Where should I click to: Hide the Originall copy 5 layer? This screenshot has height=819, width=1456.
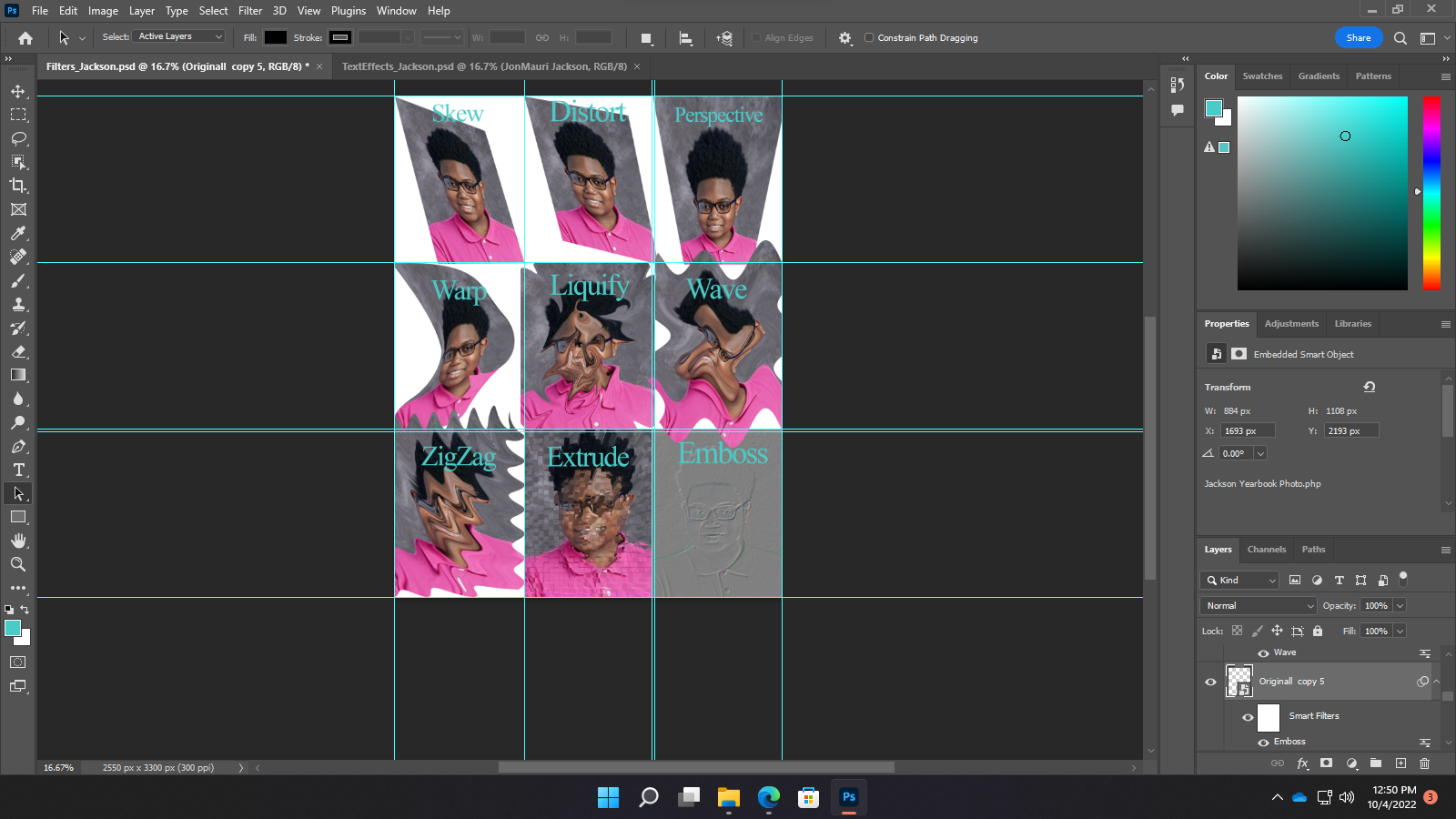tap(1210, 682)
